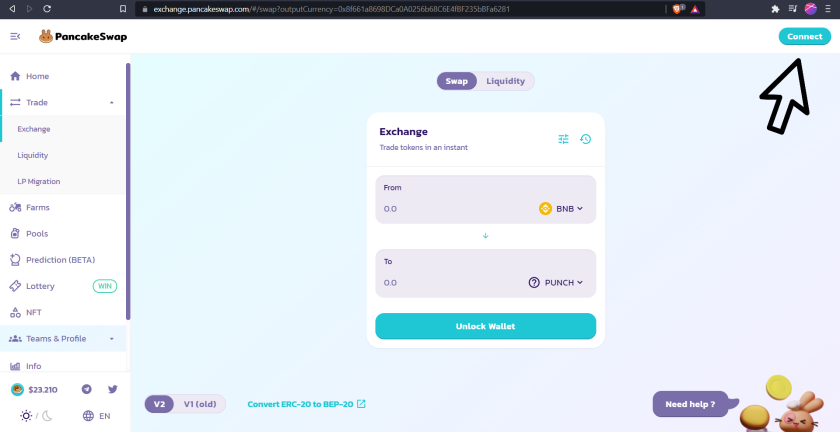Open swap settings sliders icon
This screenshot has width=840, height=432.
(563, 139)
